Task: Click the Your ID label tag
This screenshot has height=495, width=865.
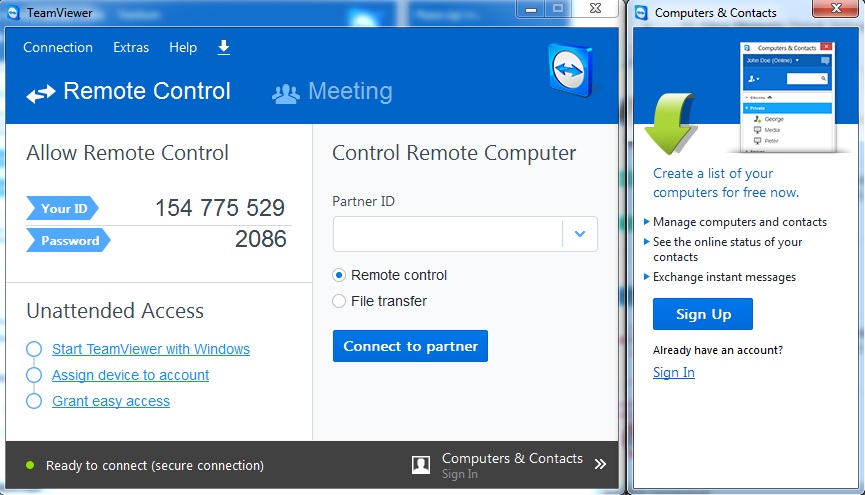Action: [x=62, y=209]
